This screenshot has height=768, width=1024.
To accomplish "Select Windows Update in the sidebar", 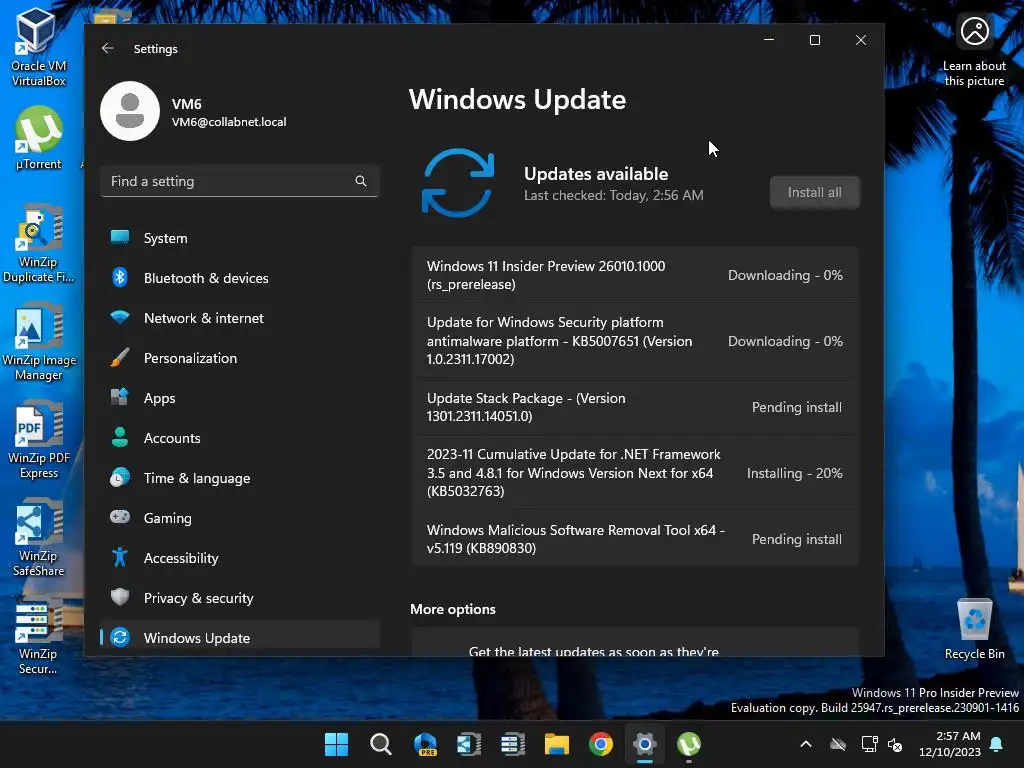I will 240,637.
